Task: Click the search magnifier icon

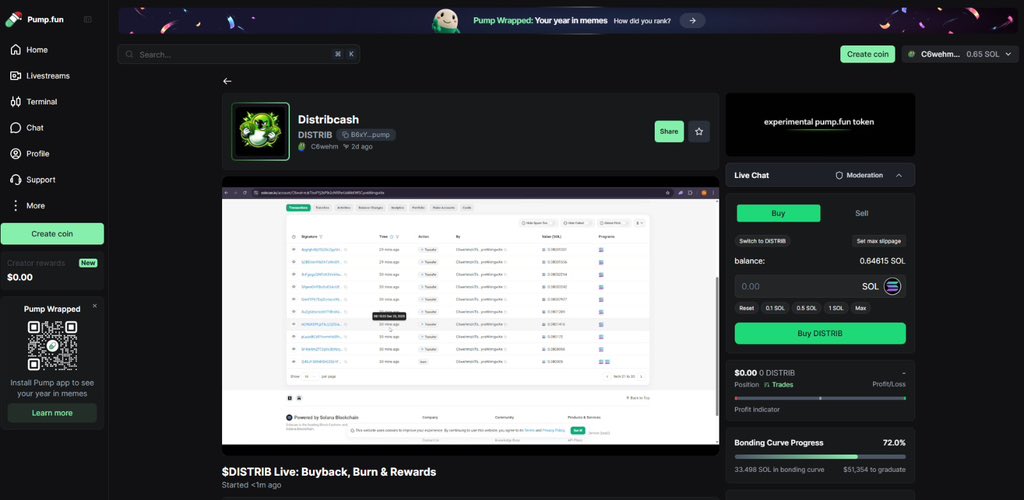Action: [x=129, y=54]
